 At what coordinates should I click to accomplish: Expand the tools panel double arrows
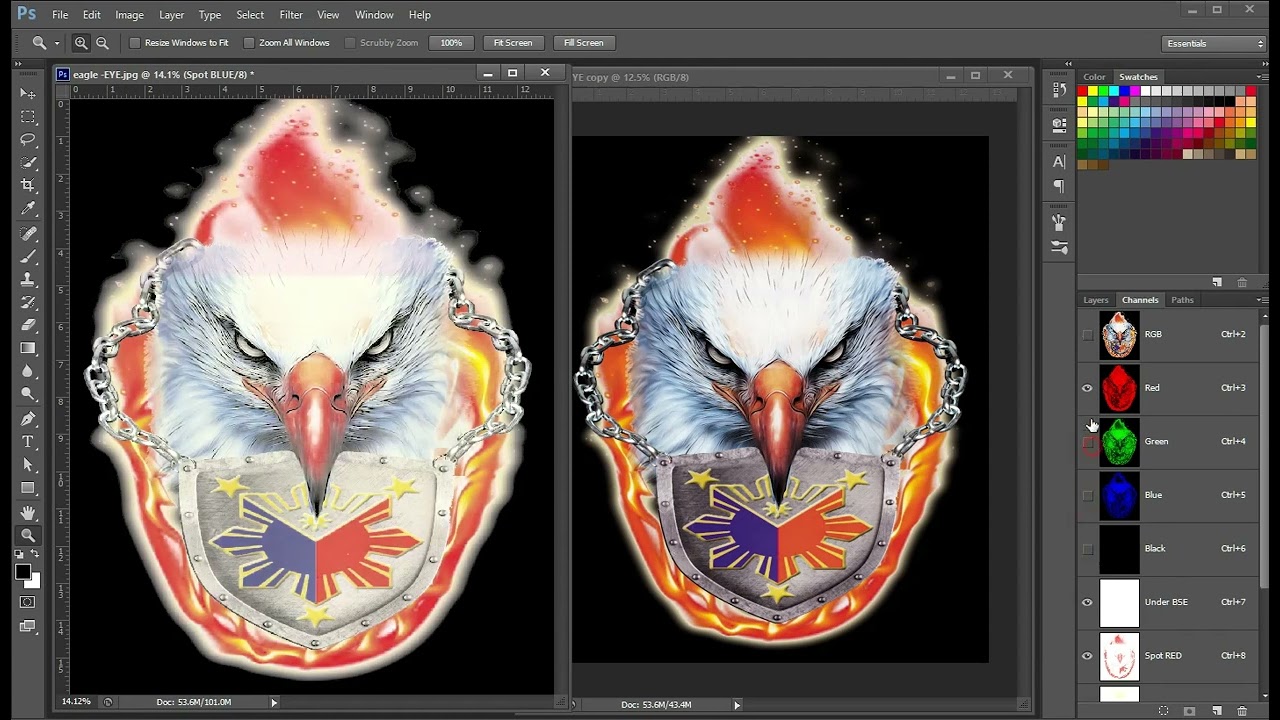19,64
